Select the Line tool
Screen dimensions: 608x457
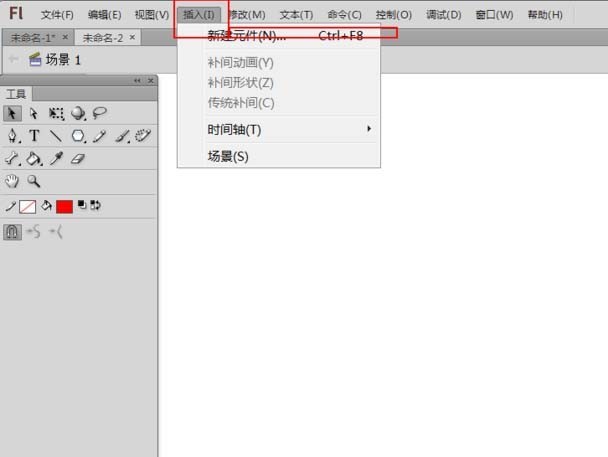tap(56, 136)
